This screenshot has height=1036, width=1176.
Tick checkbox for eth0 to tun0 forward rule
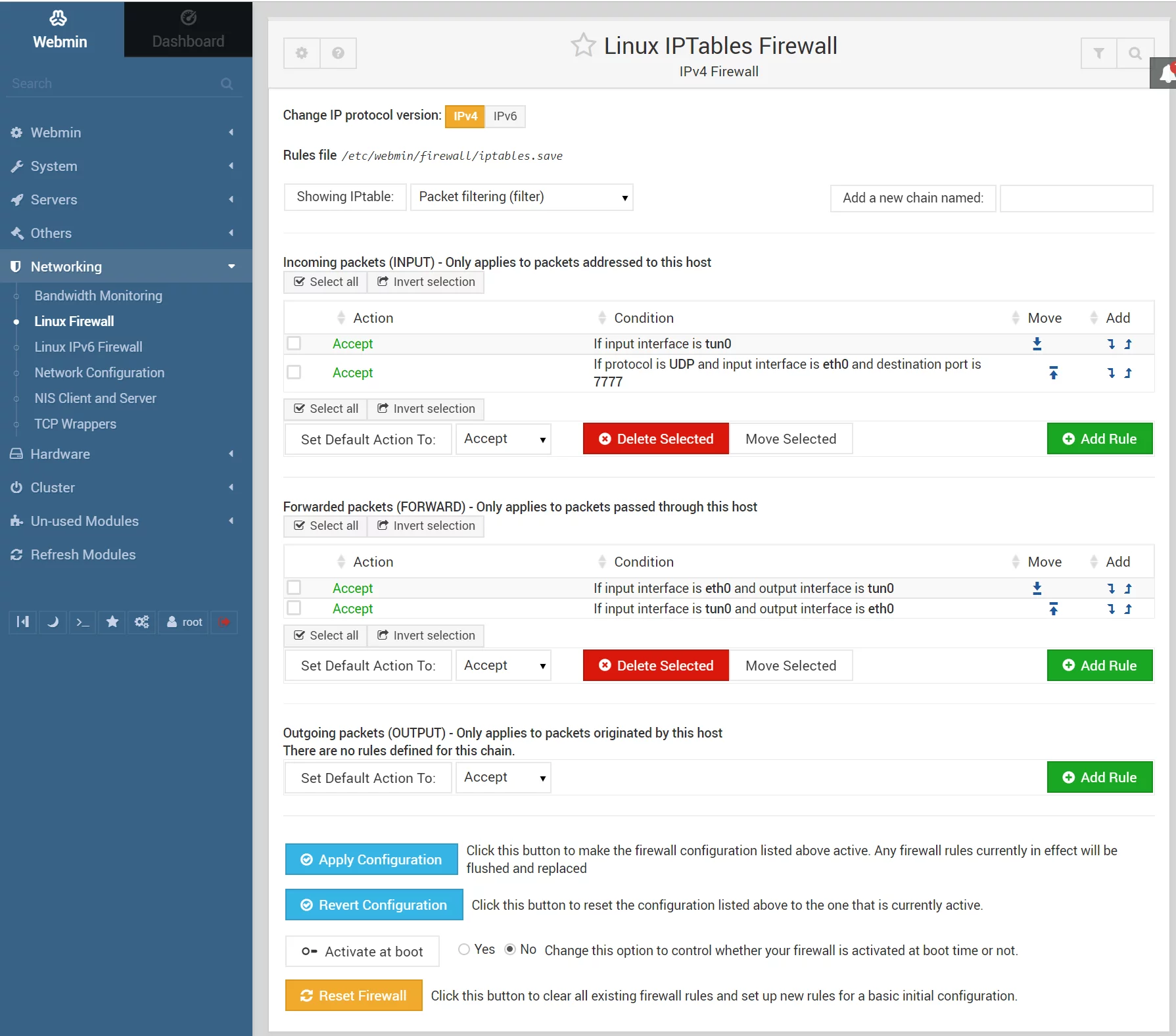[294, 587]
